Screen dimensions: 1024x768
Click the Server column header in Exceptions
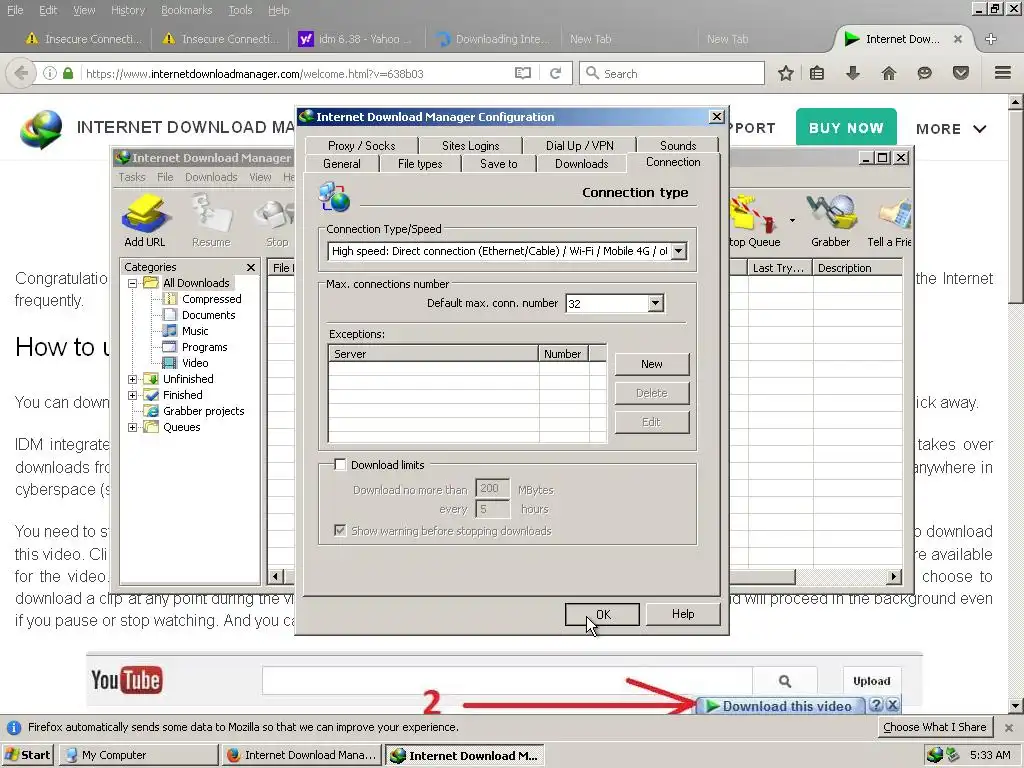click(434, 353)
